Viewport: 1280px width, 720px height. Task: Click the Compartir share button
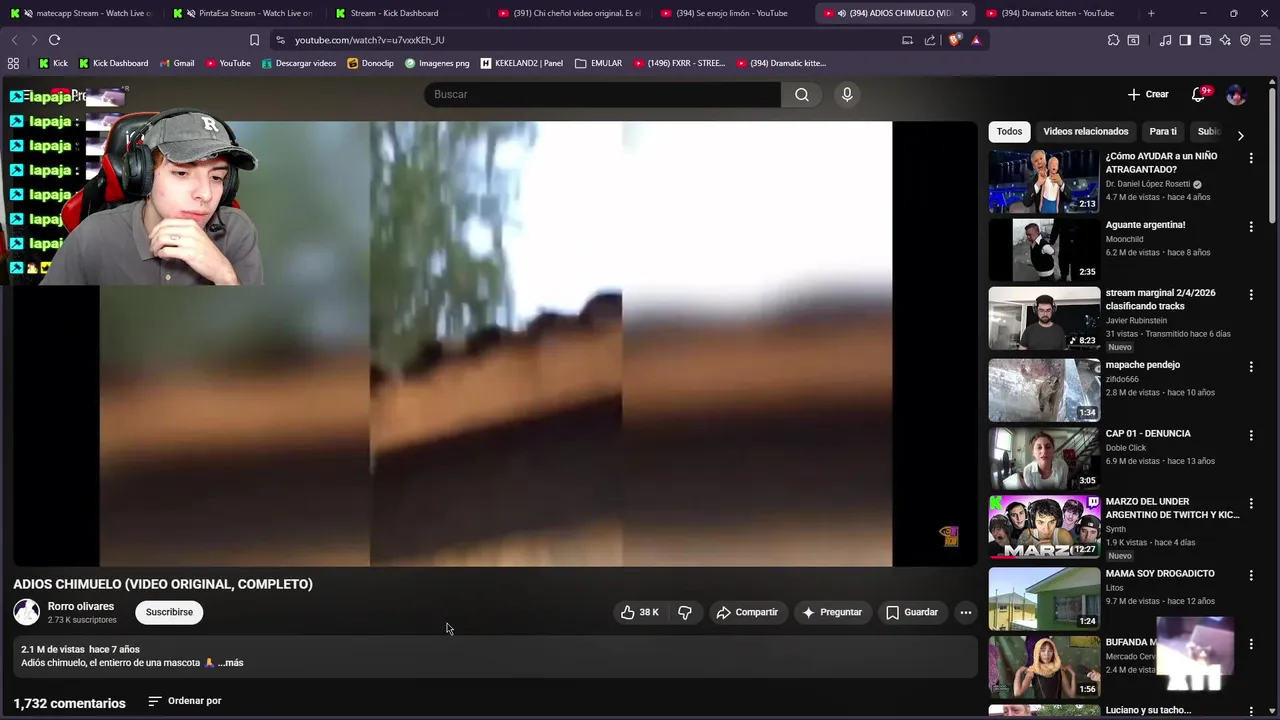[747, 612]
